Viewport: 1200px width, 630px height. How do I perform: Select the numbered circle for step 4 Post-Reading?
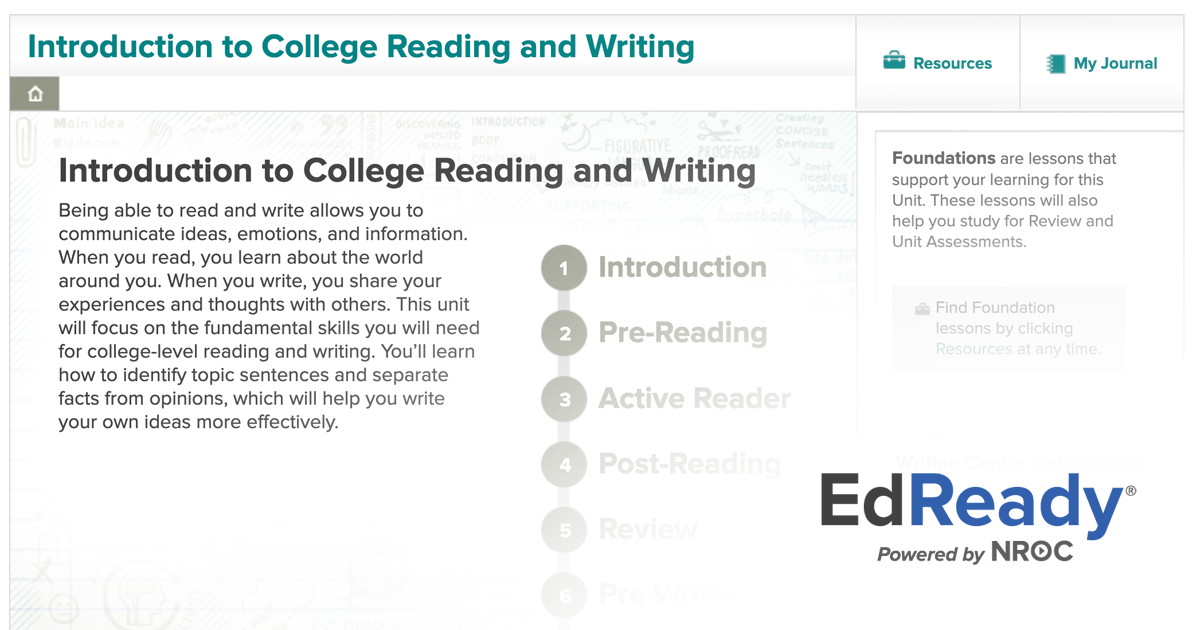(x=563, y=464)
